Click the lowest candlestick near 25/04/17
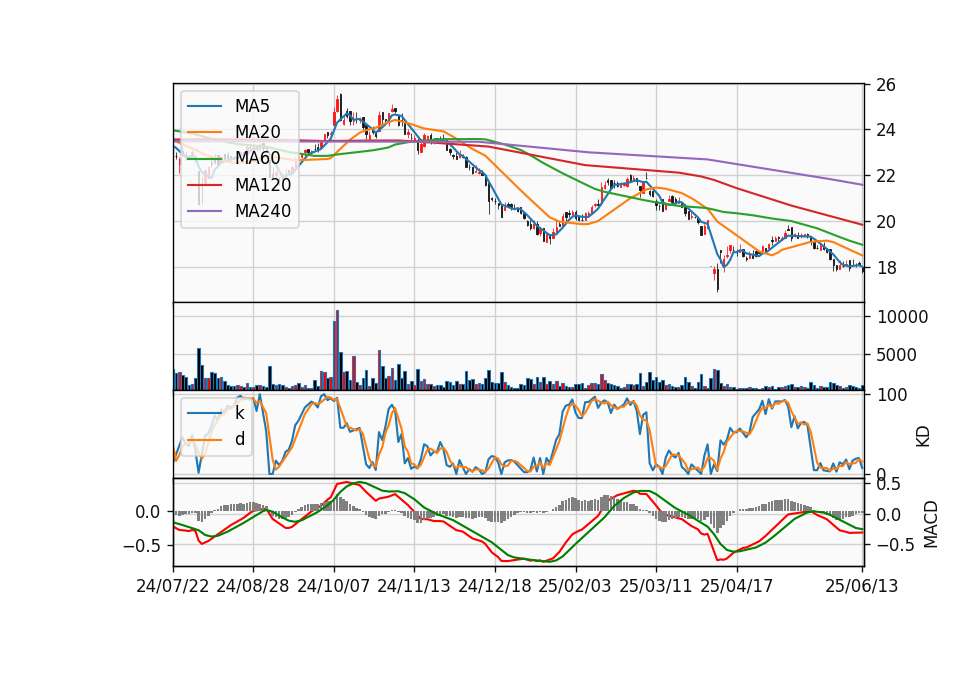 click(718, 279)
